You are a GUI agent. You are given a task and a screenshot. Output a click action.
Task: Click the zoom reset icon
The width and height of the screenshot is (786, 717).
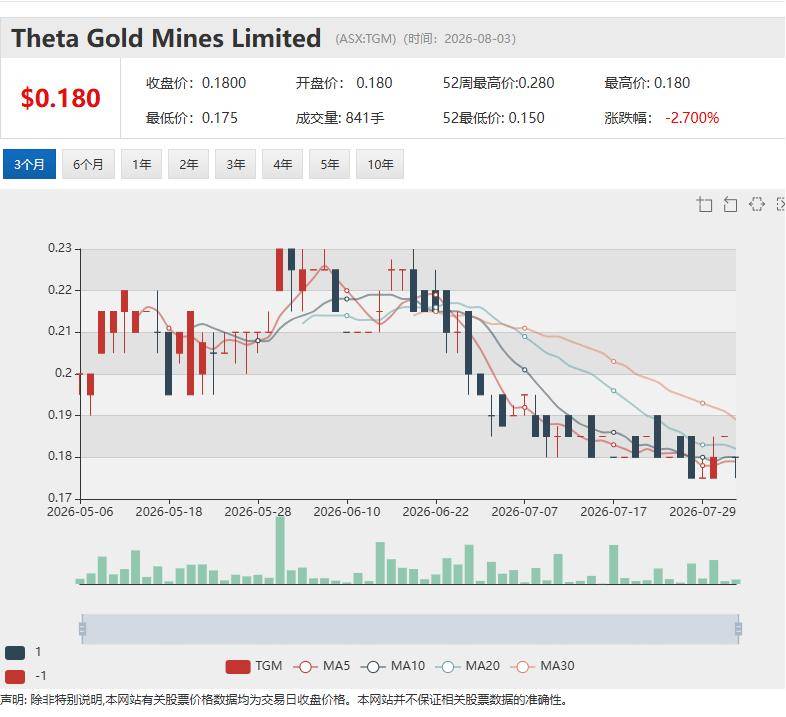[x=730, y=205]
